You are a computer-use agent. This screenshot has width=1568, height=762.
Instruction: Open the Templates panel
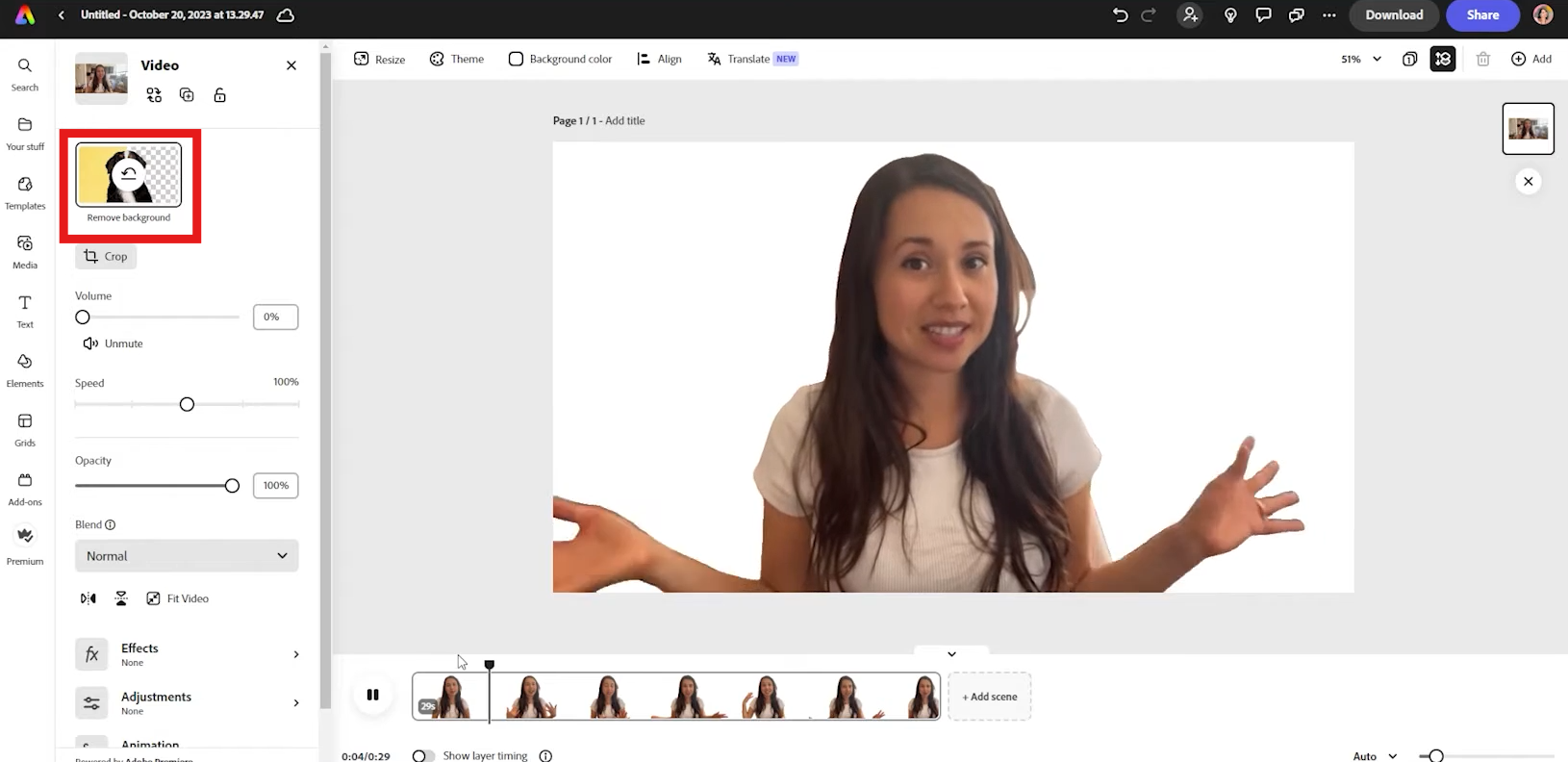point(25,192)
